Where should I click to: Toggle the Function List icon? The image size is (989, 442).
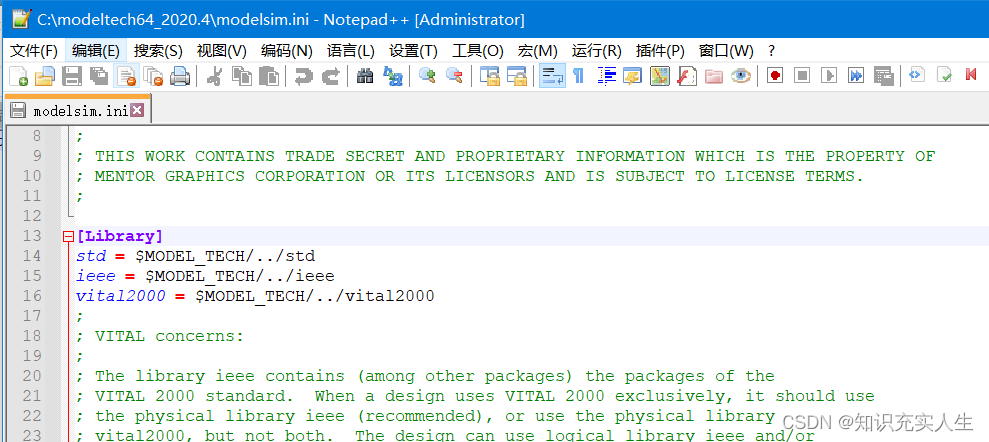click(x=686, y=76)
